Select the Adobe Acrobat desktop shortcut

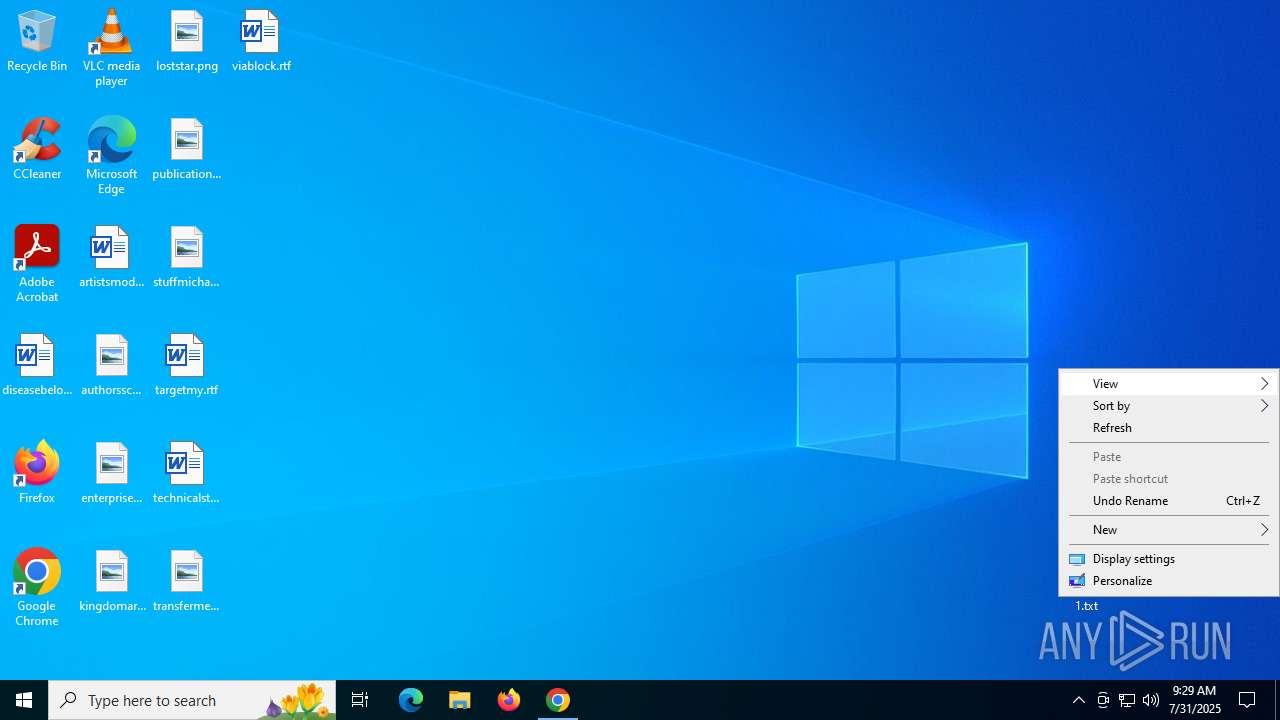tap(37, 264)
